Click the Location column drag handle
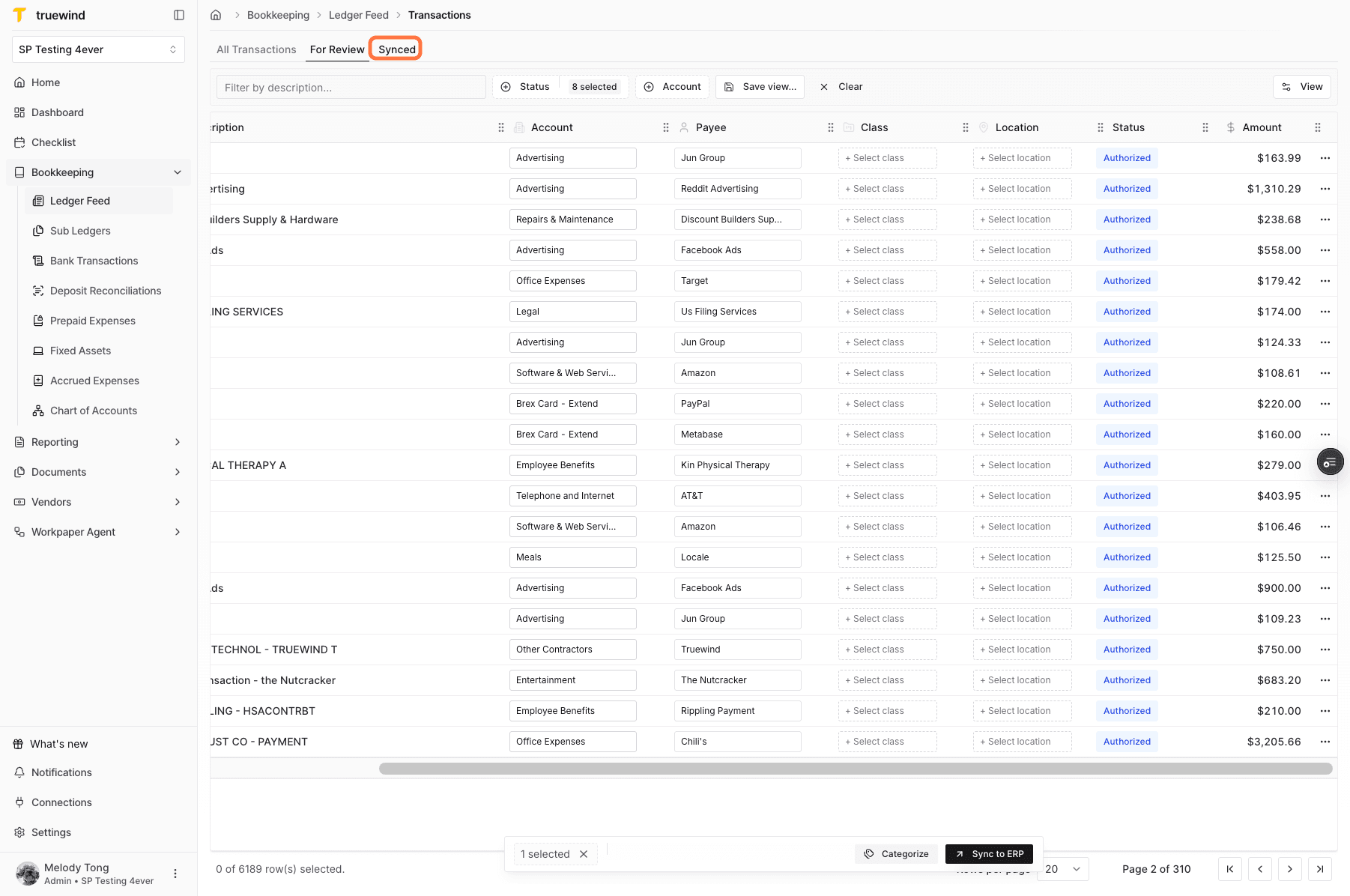Viewport: 1350px width, 896px height. point(1101,127)
